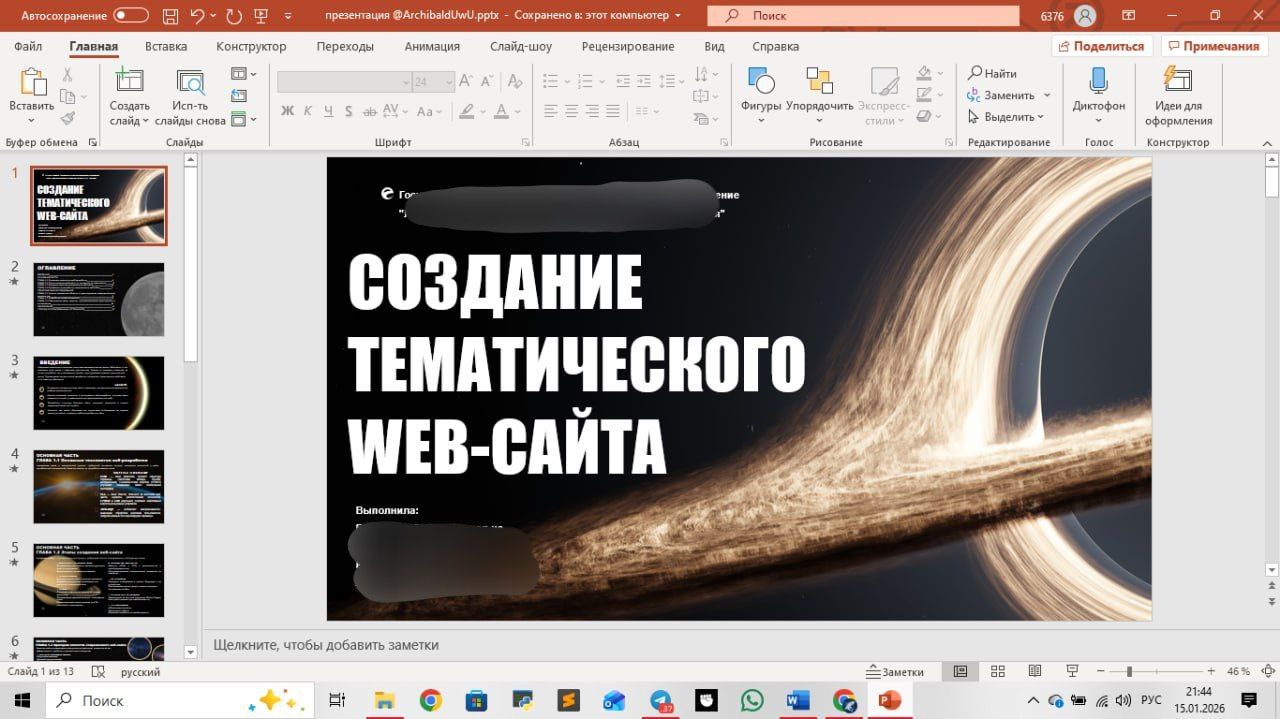The width and height of the screenshot is (1280, 719).
Task: Click the Reset slide icon
Action: (239, 96)
